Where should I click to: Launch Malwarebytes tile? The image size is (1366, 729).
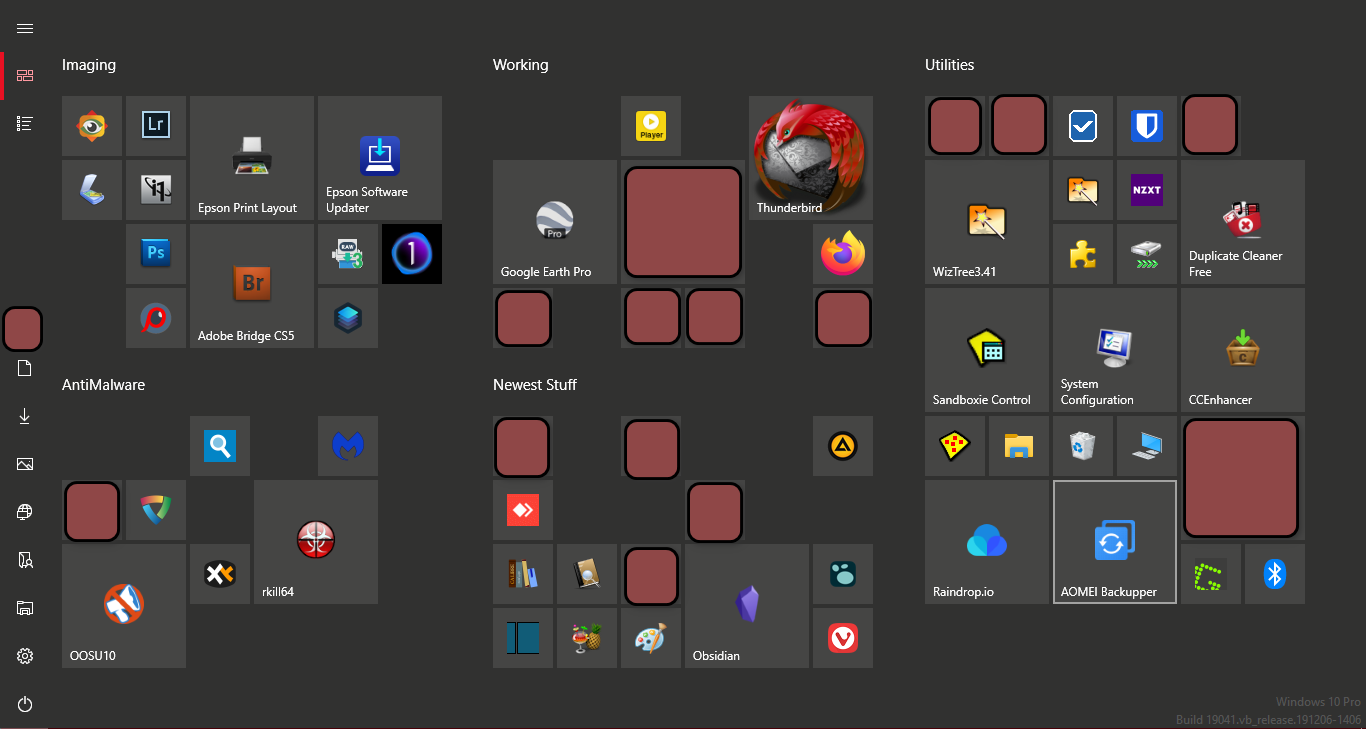[348, 446]
